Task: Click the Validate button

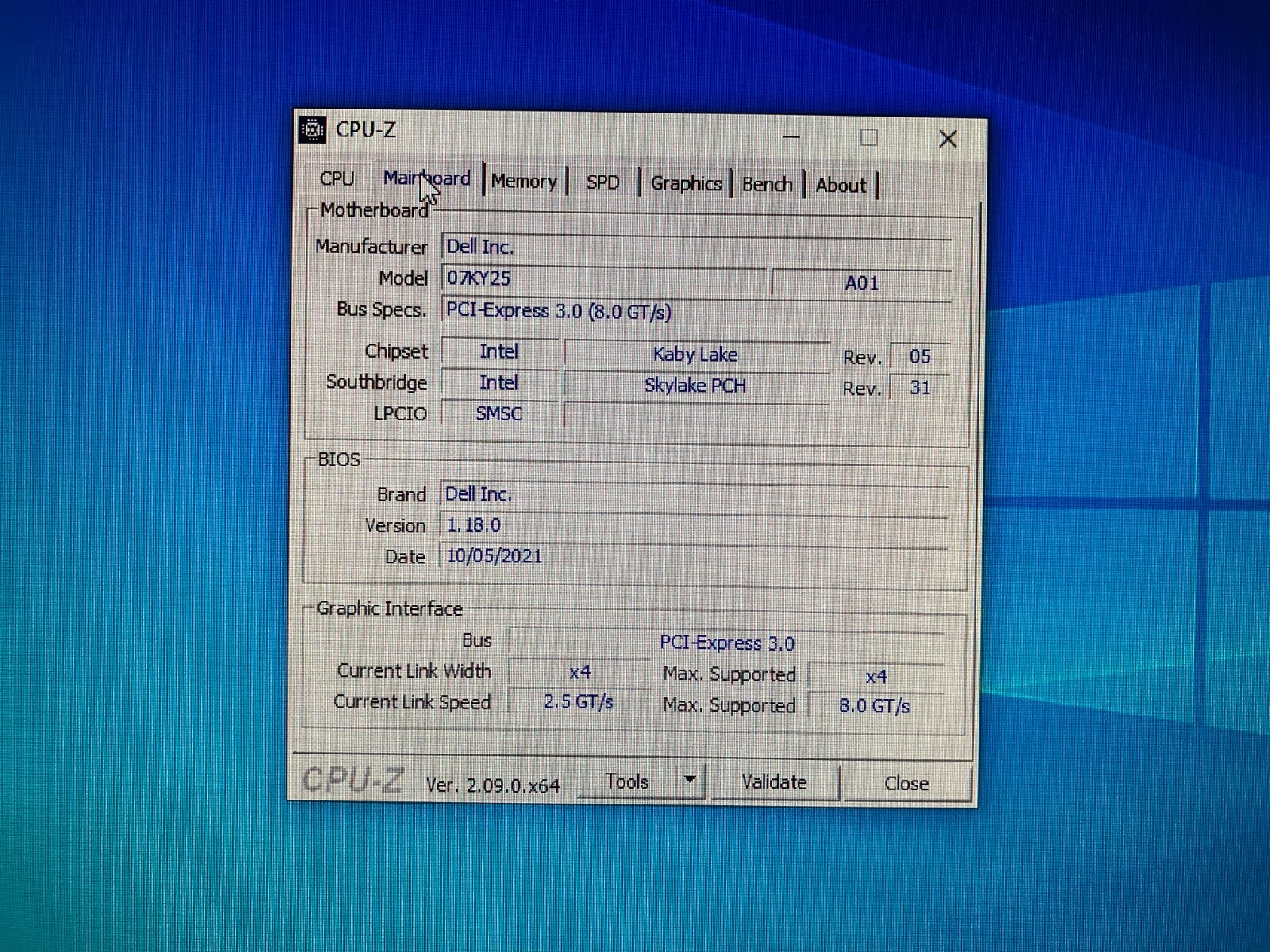Action: pos(774,782)
